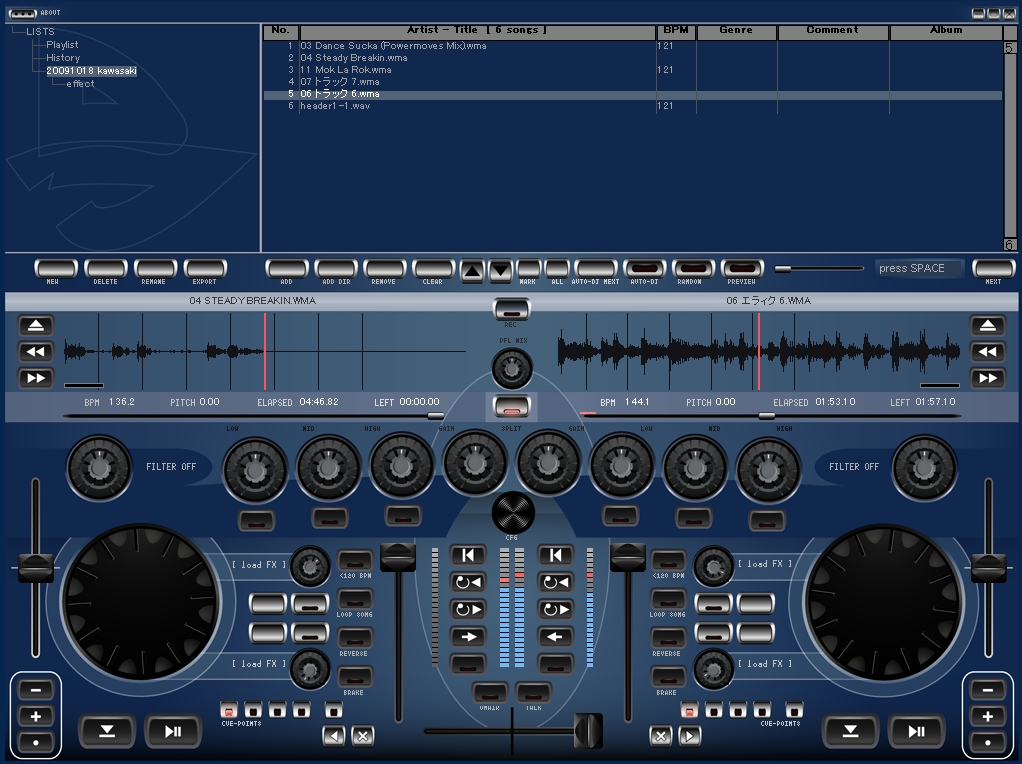Toggle the kill button under left LOW knob
Image resolution: width=1022 pixels, height=764 pixels.
(257, 520)
